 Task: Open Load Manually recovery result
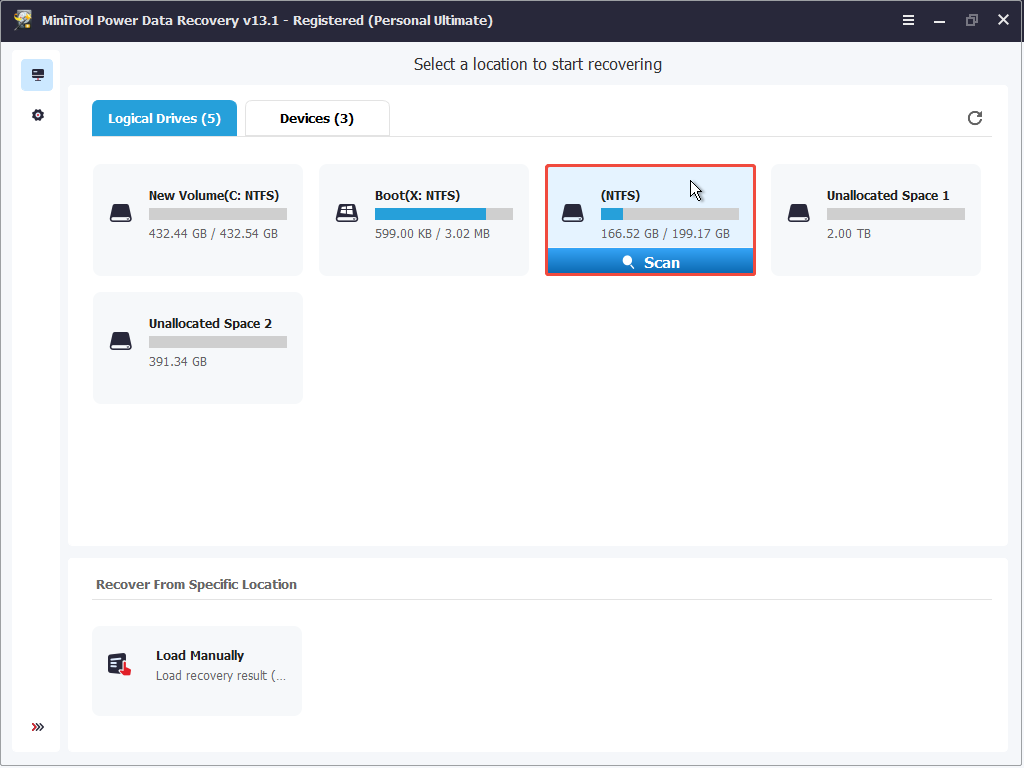point(197,671)
